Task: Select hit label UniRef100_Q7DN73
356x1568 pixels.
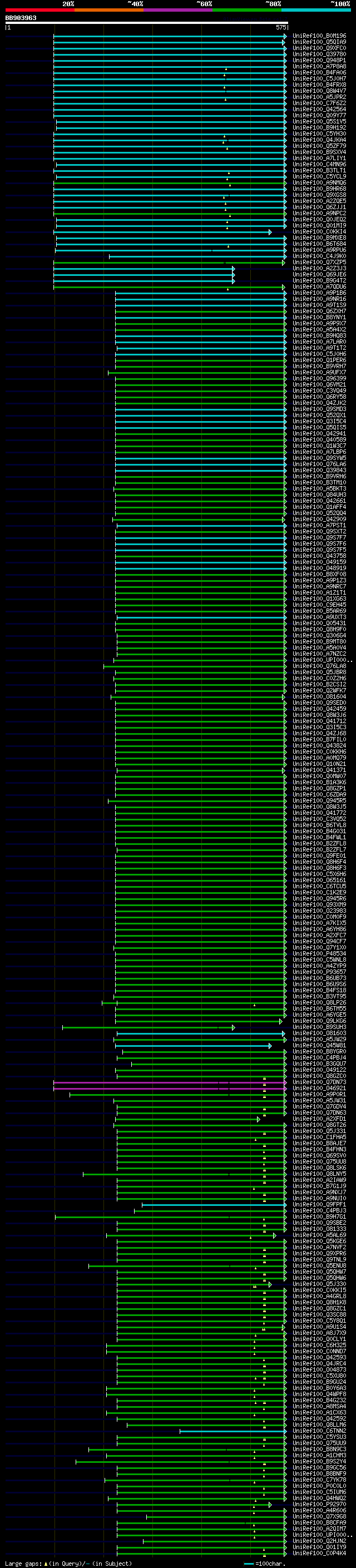Action: (x=319, y=1082)
